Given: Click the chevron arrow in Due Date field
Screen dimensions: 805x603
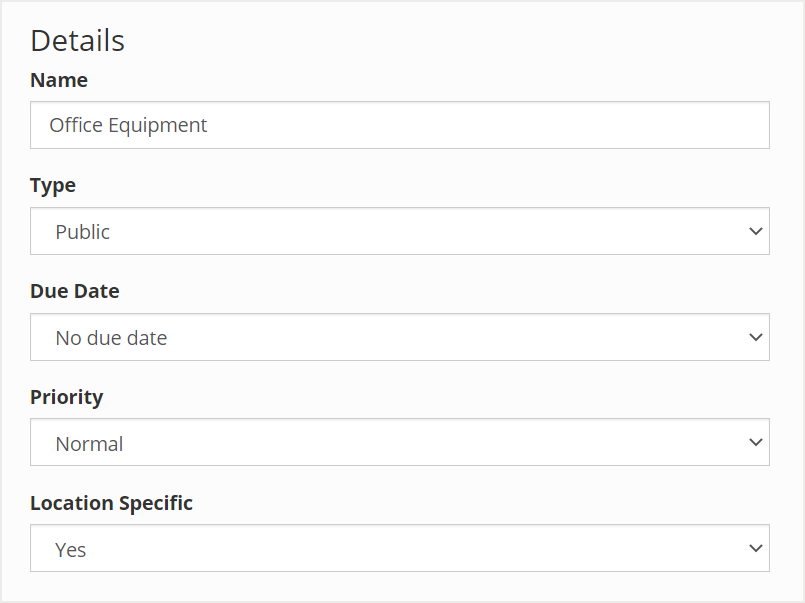Looking at the screenshot, I should 755,338.
